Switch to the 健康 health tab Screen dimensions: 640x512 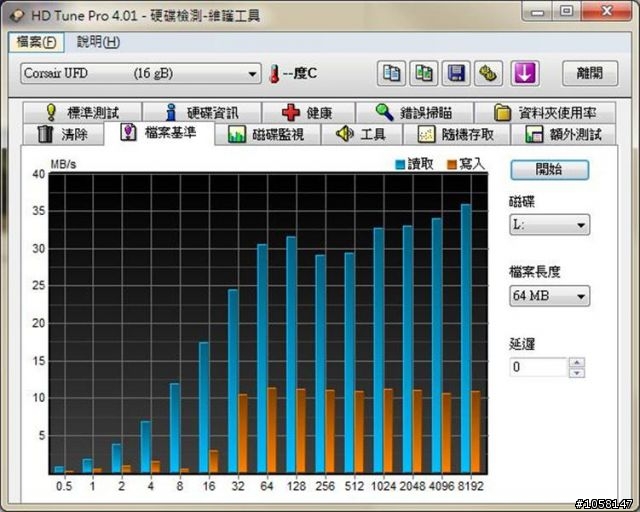309,112
